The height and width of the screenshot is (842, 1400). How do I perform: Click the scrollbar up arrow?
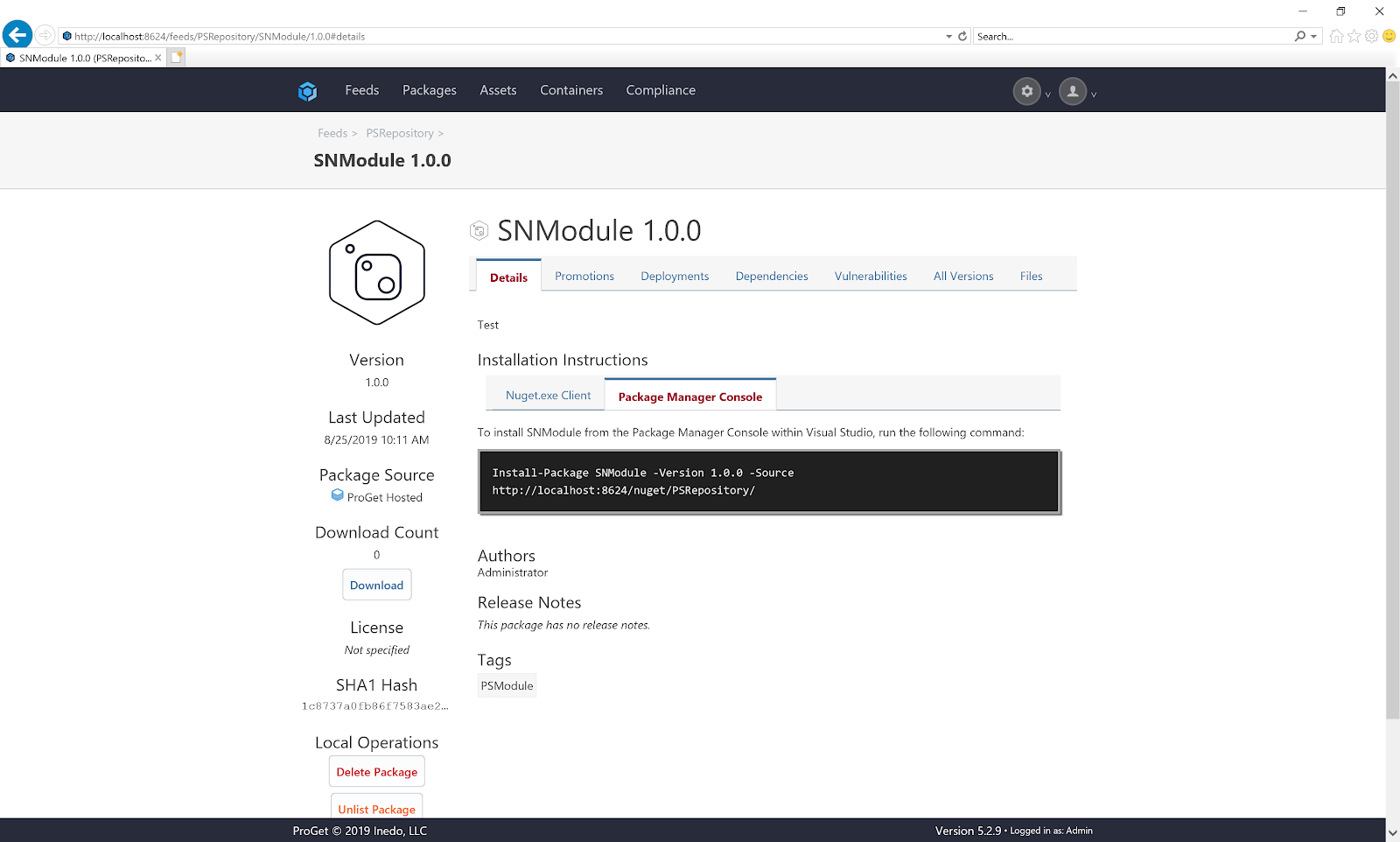(1392, 75)
